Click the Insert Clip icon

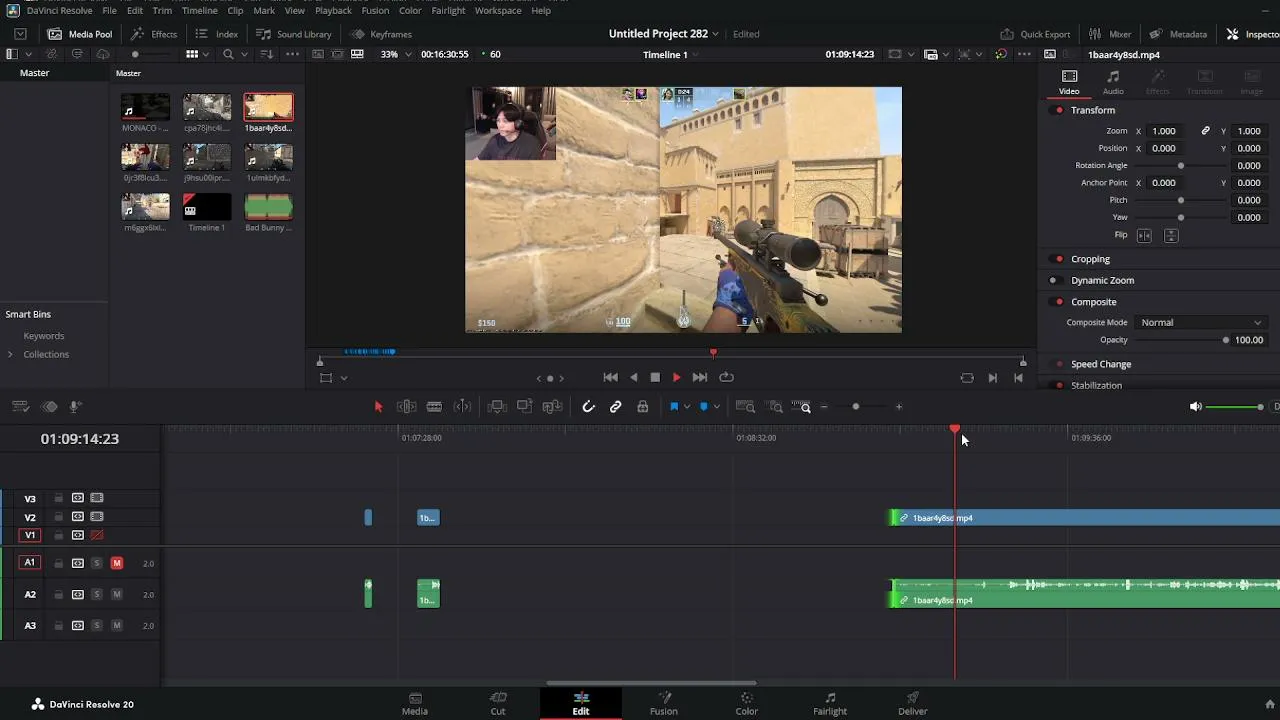pos(497,407)
